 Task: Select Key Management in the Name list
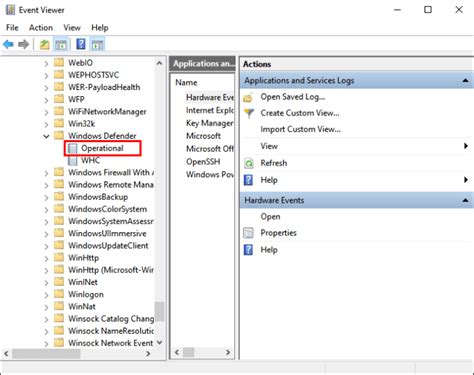[210, 123]
